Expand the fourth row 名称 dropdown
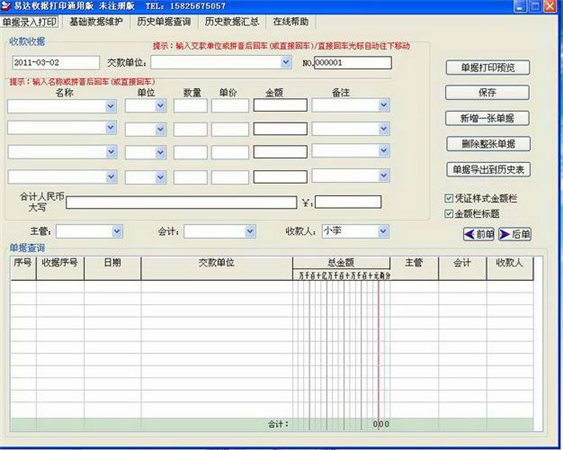 (x=111, y=177)
